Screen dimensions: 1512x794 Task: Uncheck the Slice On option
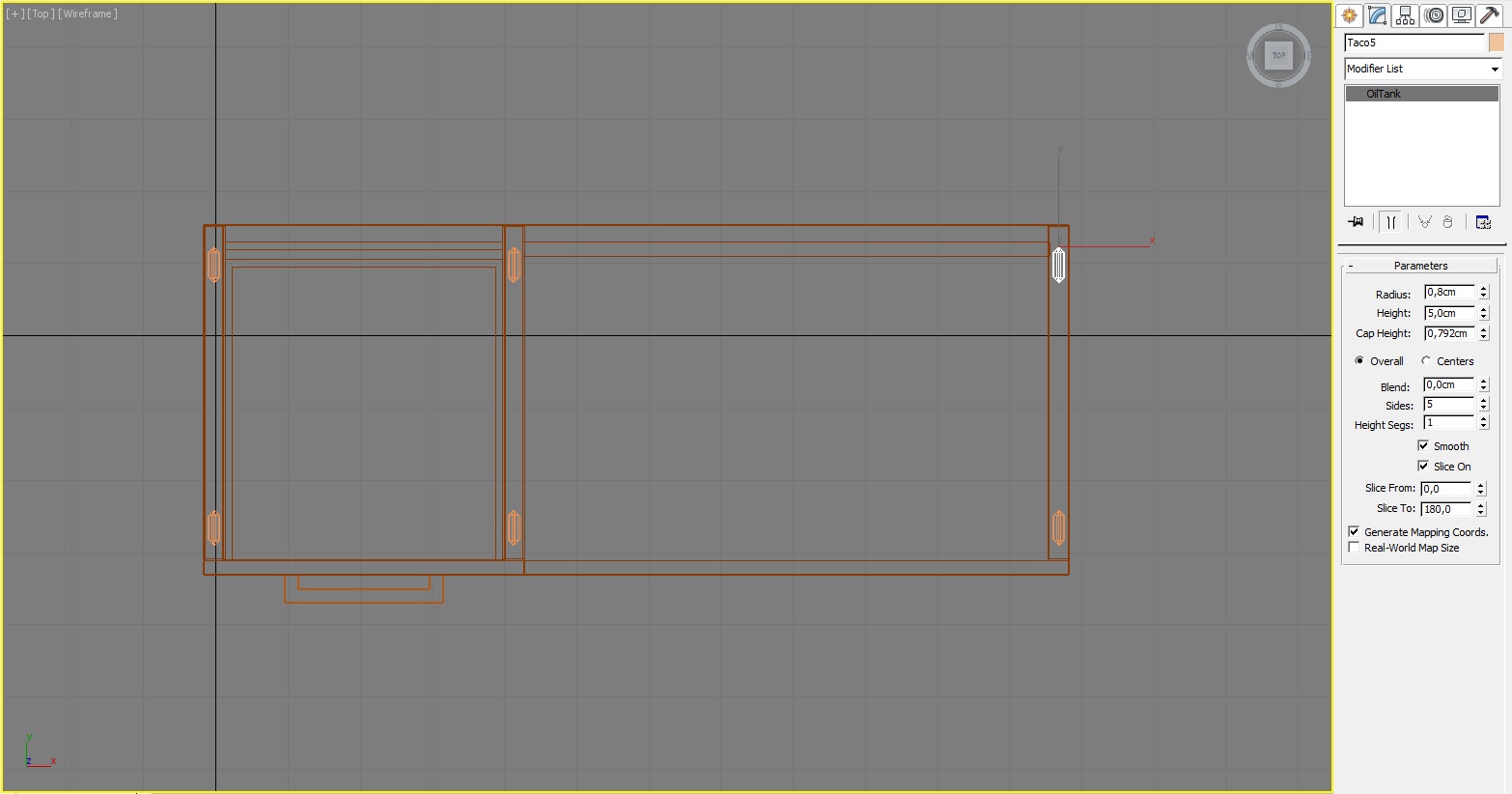1422,466
